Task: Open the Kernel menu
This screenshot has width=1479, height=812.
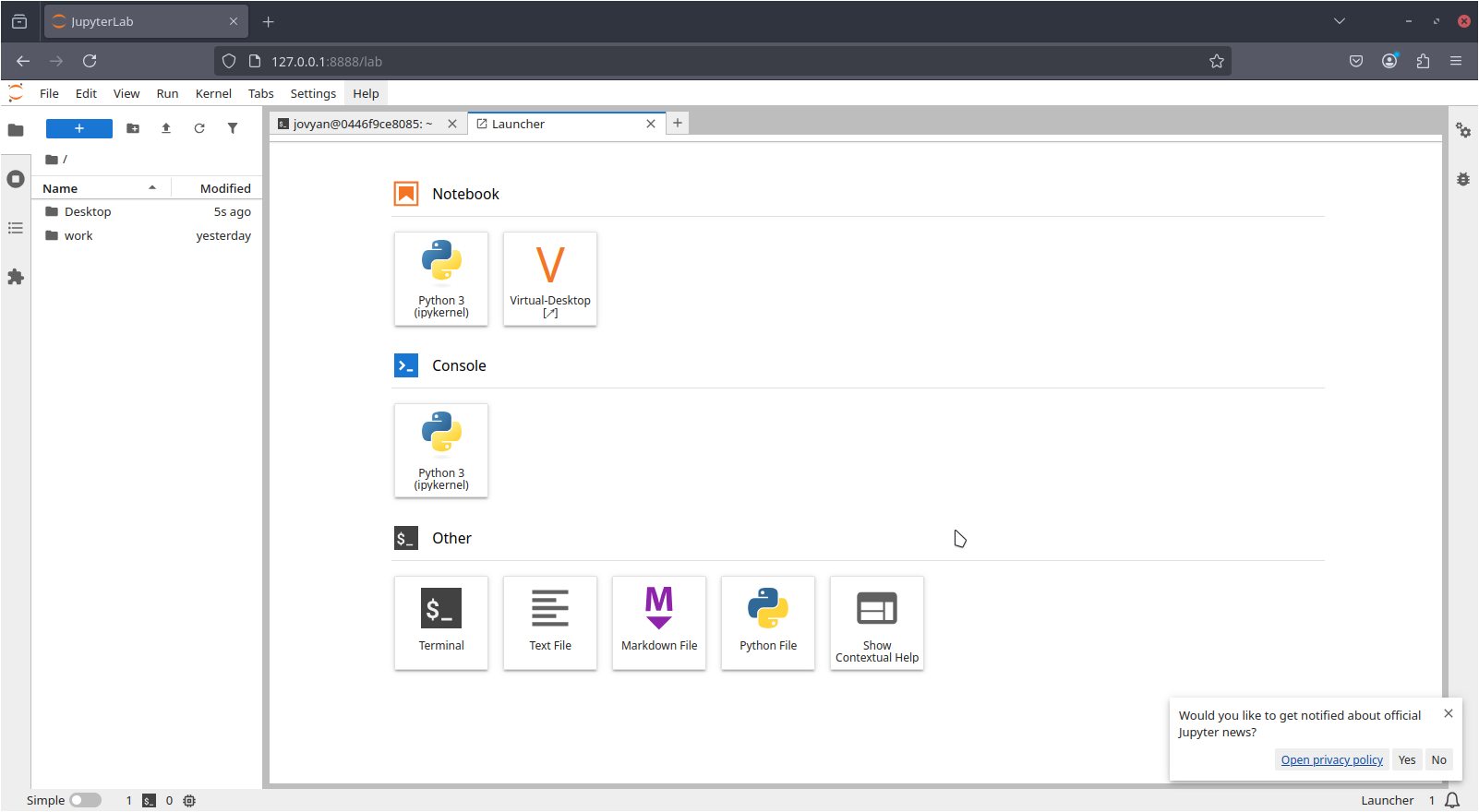Action: [x=213, y=93]
